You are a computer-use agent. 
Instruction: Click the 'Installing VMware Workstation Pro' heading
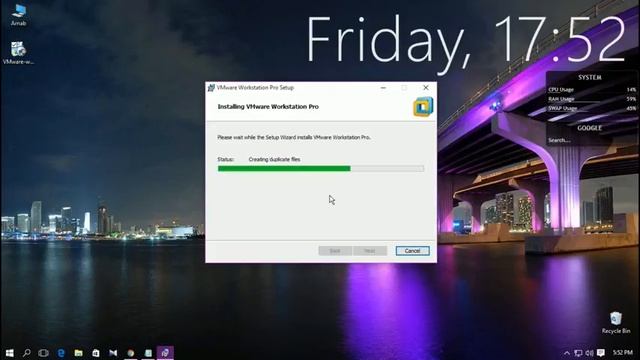tap(268, 107)
